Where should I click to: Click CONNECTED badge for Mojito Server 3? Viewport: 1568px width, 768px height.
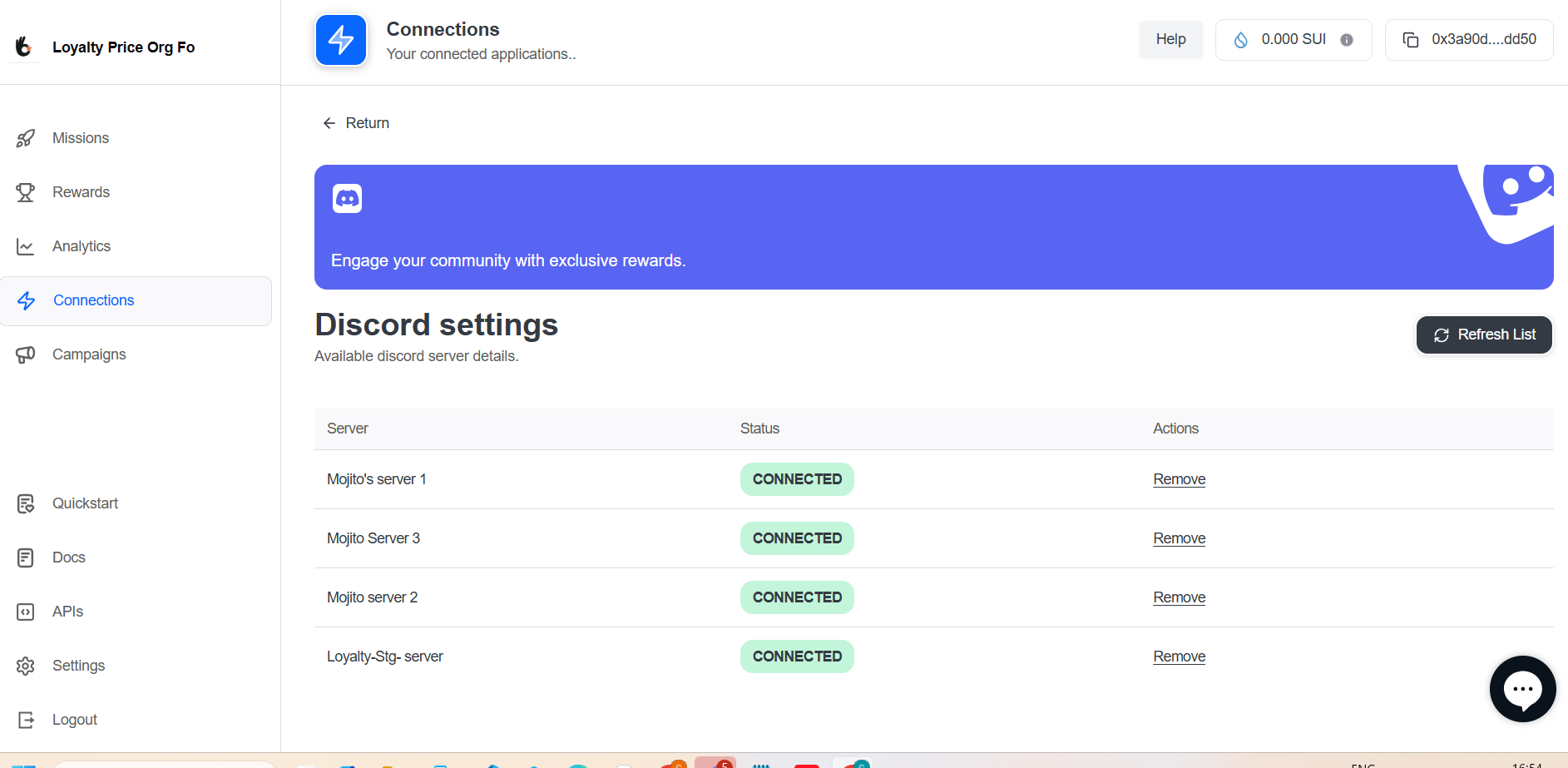pos(797,538)
